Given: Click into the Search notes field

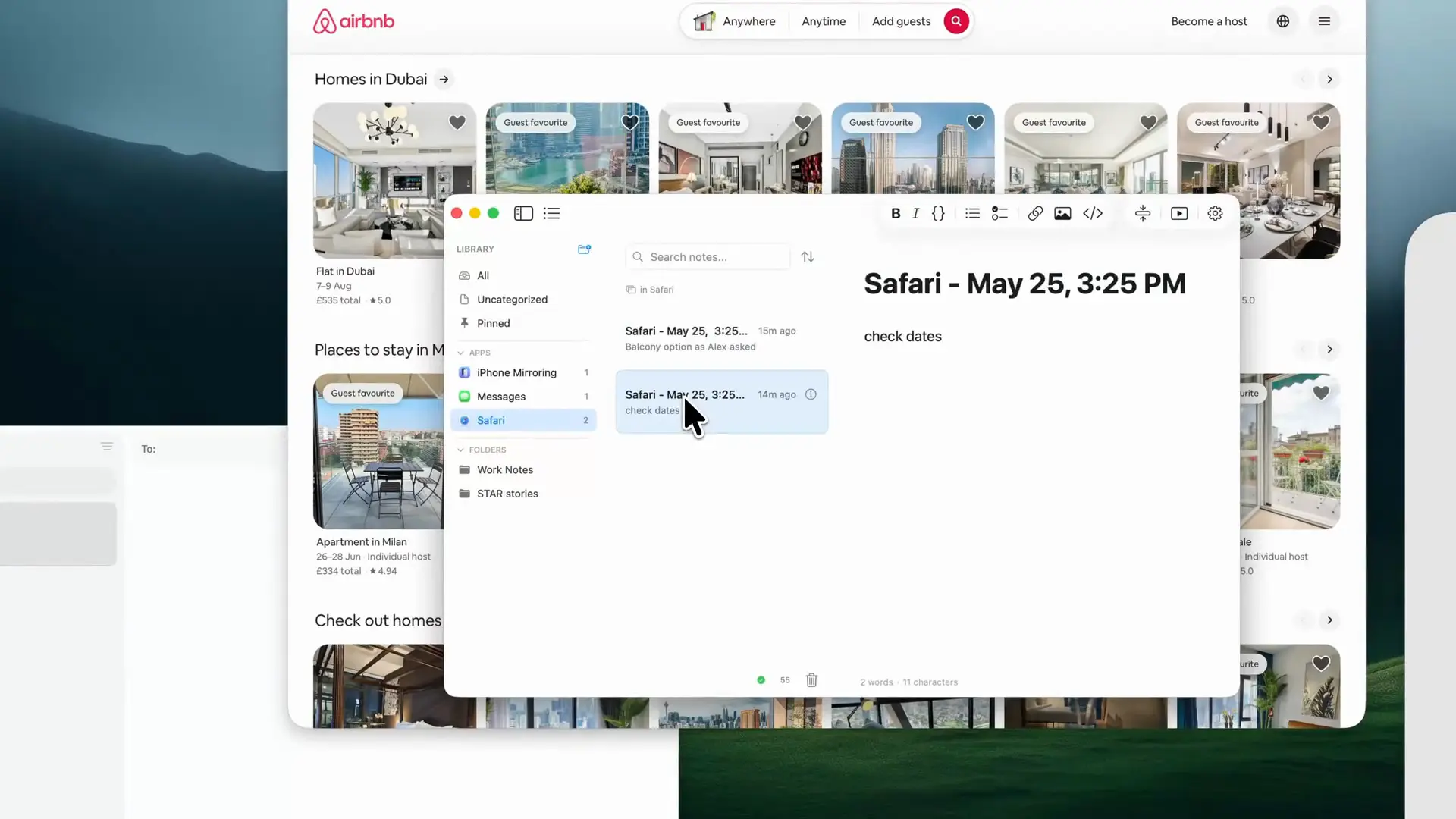Looking at the screenshot, I should click(x=708, y=257).
